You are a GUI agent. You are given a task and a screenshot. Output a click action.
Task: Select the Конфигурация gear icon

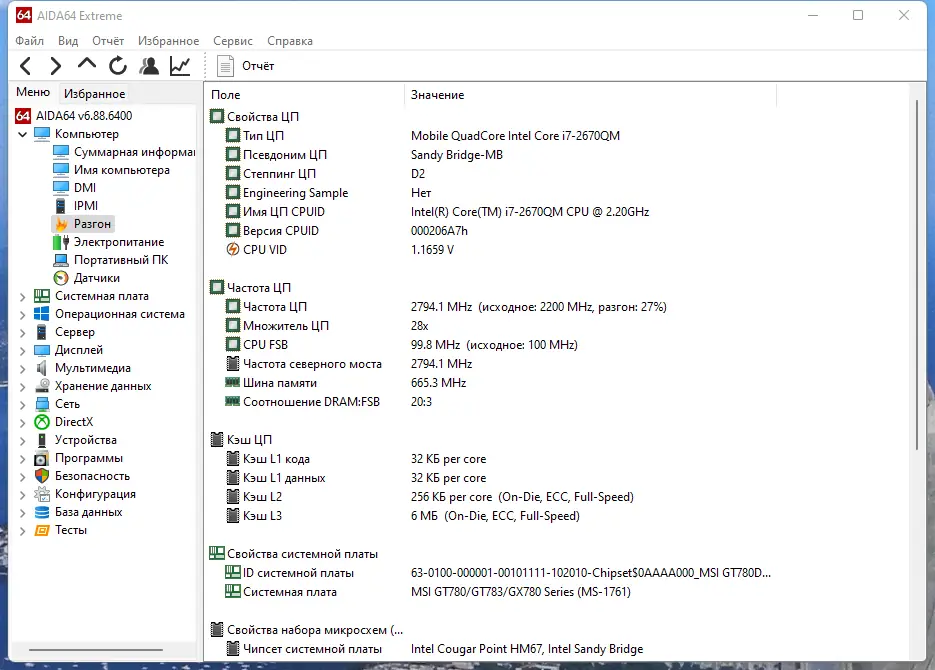point(42,494)
